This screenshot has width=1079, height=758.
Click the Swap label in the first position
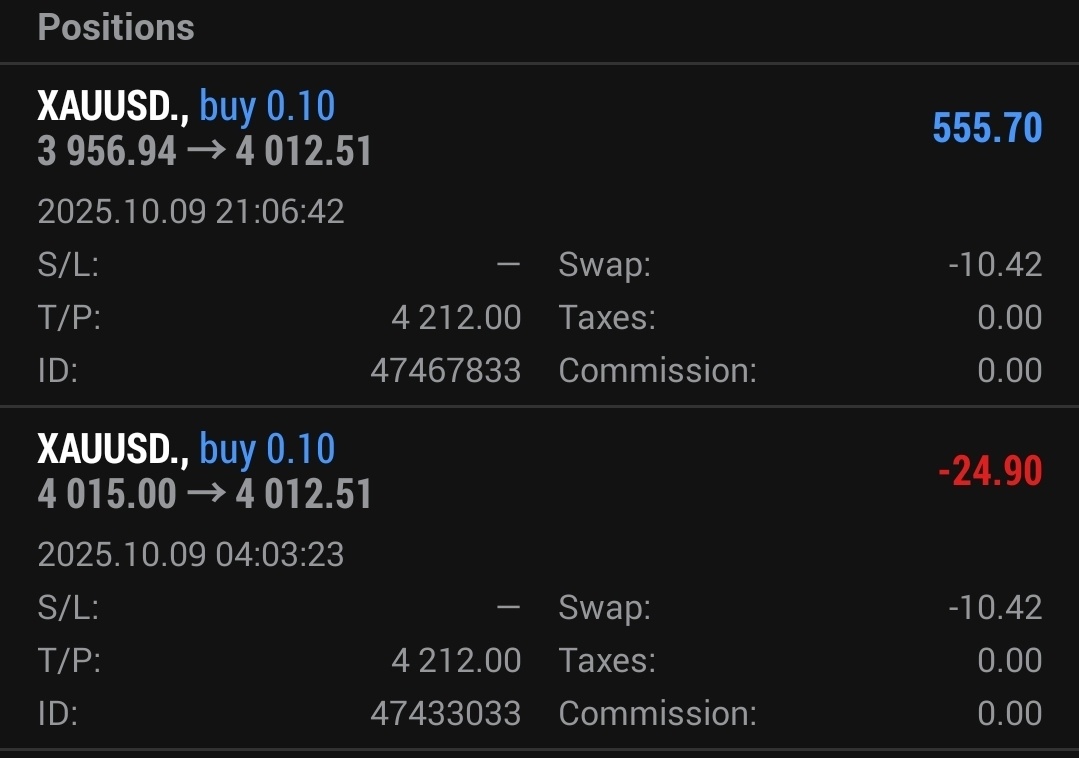[604, 265]
